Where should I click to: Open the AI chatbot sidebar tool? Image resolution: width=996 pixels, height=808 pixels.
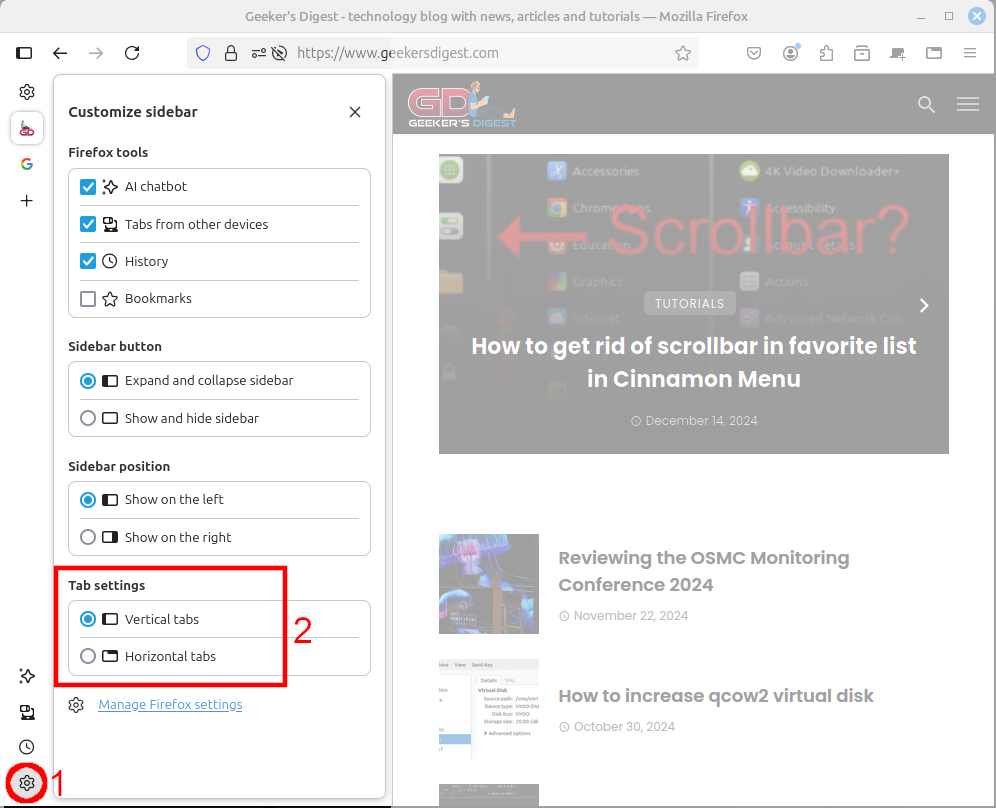tap(27, 677)
